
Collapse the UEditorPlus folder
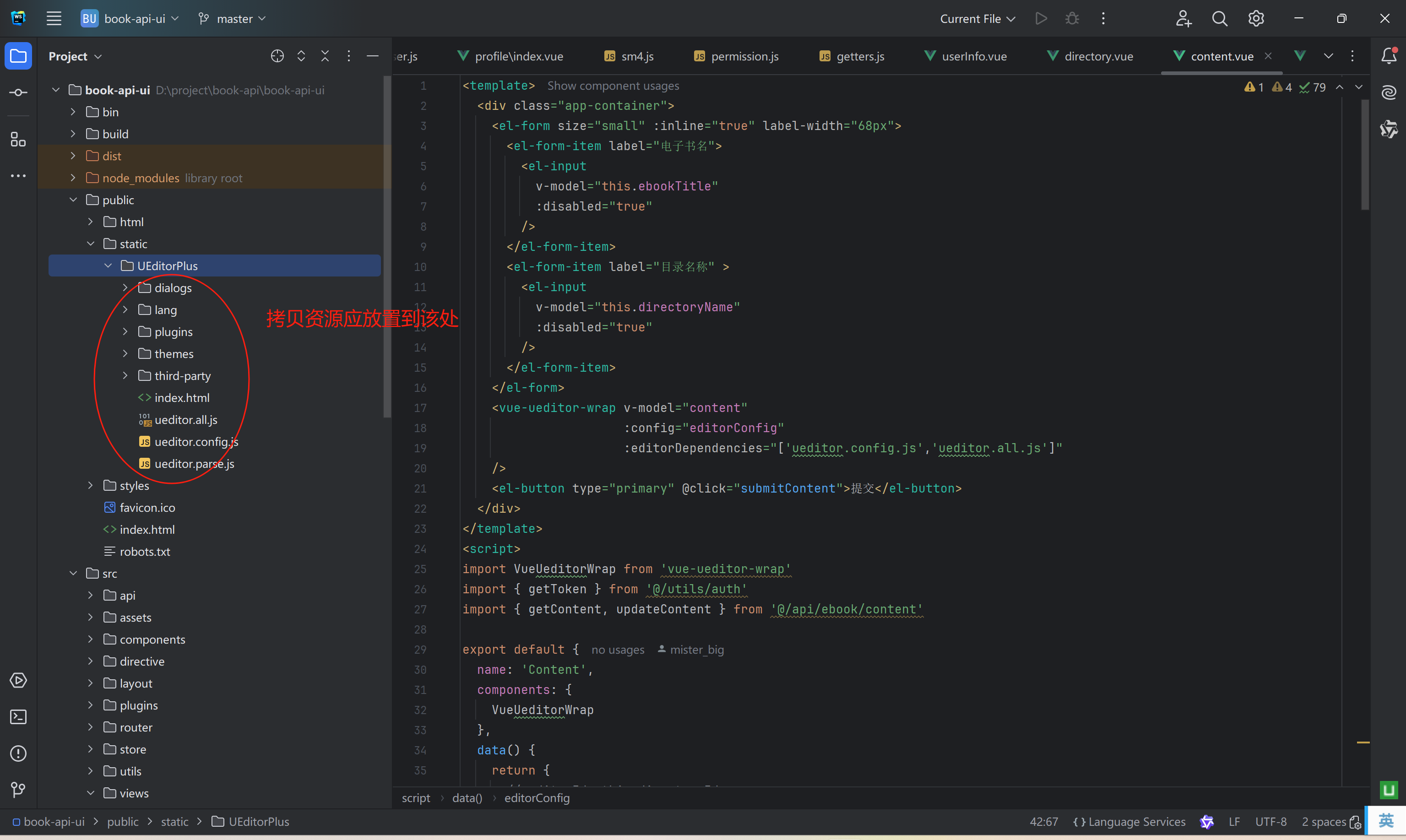108,266
